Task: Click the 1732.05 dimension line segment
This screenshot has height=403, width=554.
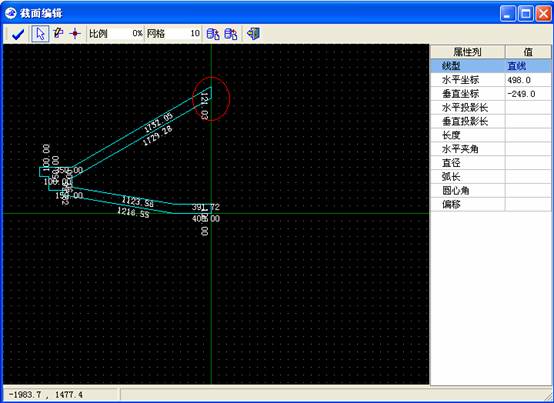Action: 141,128
